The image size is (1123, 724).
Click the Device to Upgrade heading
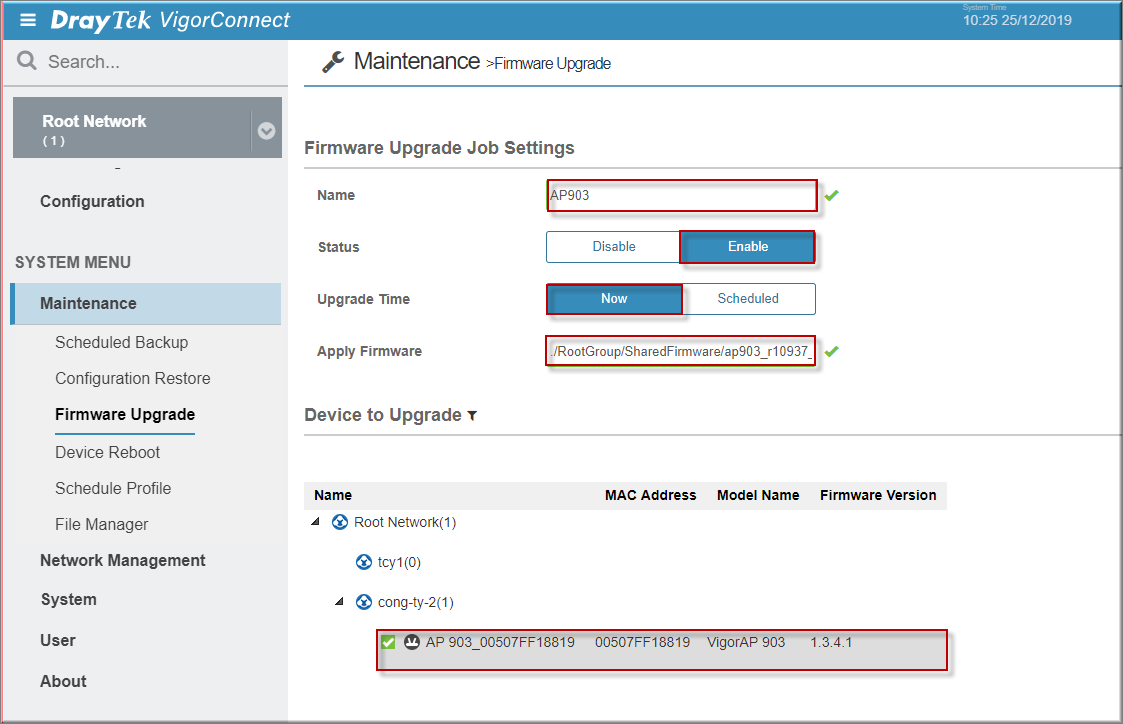coord(382,415)
